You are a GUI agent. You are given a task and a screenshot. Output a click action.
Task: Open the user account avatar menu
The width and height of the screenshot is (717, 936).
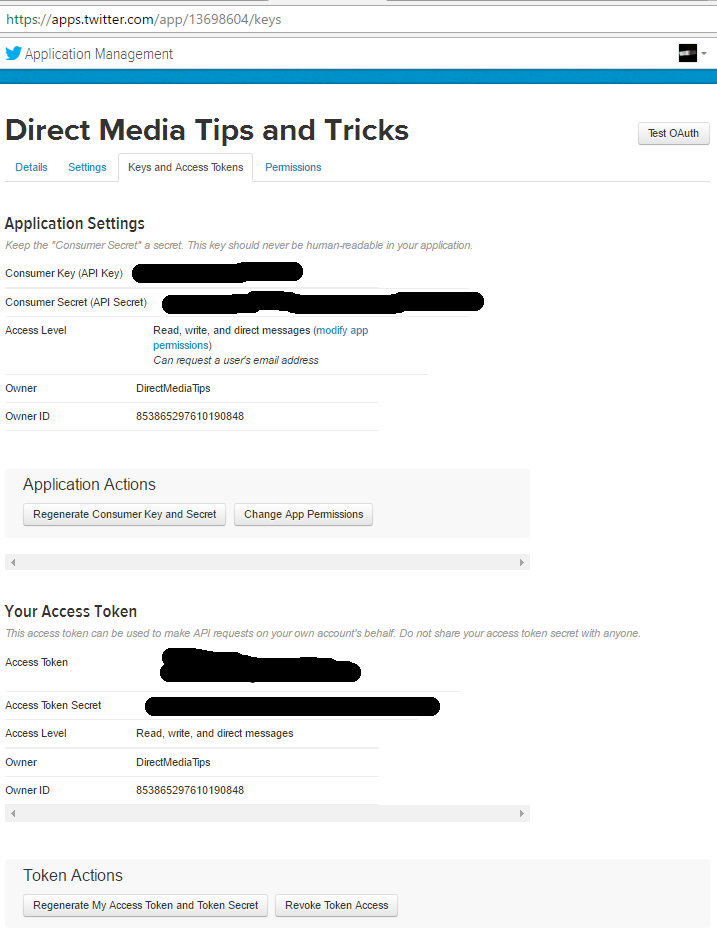click(x=693, y=53)
